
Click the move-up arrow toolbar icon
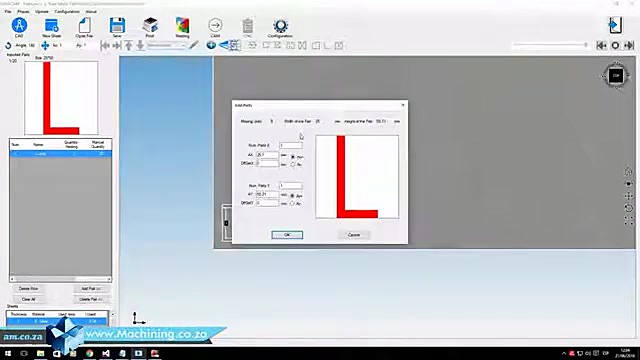click(129, 45)
